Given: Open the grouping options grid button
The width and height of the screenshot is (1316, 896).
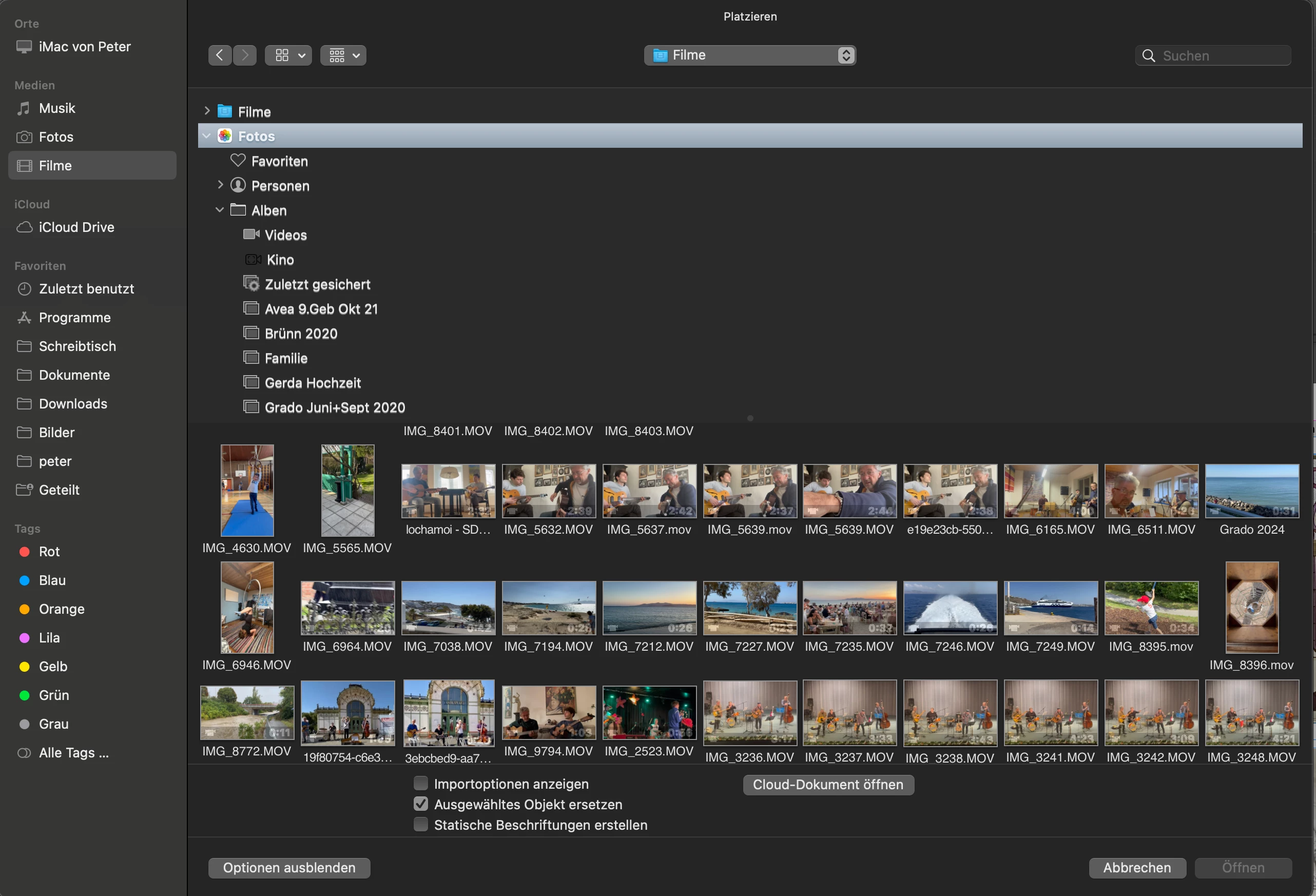Looking at the screenshot, I should coord(343,55).
